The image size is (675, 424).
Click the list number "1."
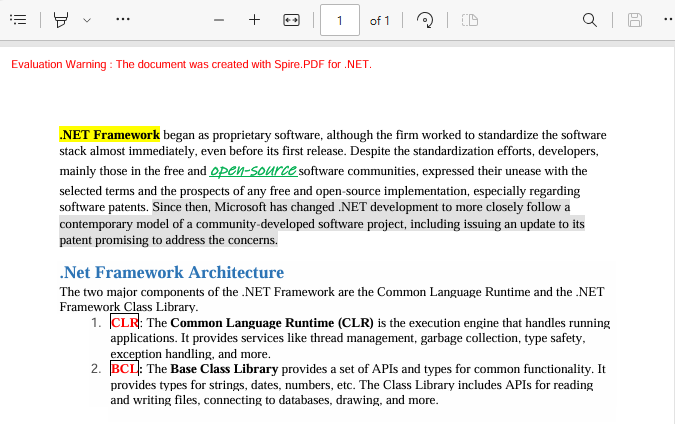96,323
